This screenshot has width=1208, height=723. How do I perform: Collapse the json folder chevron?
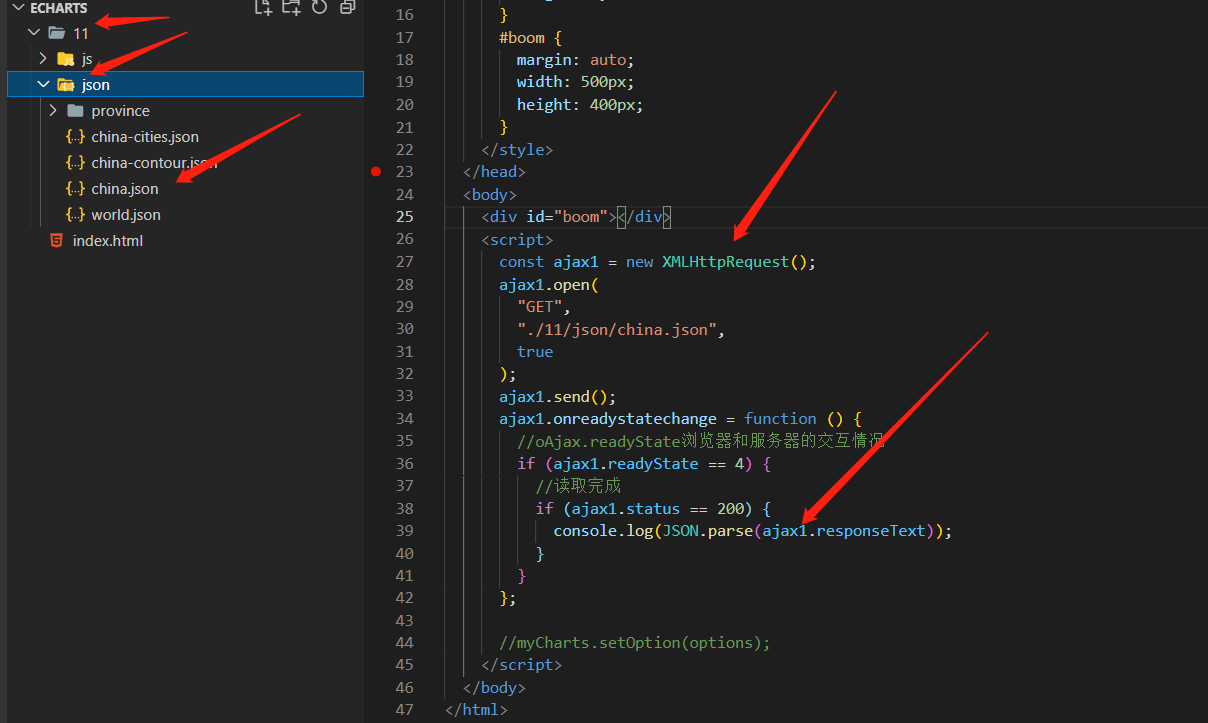click(x=43, y=85)
